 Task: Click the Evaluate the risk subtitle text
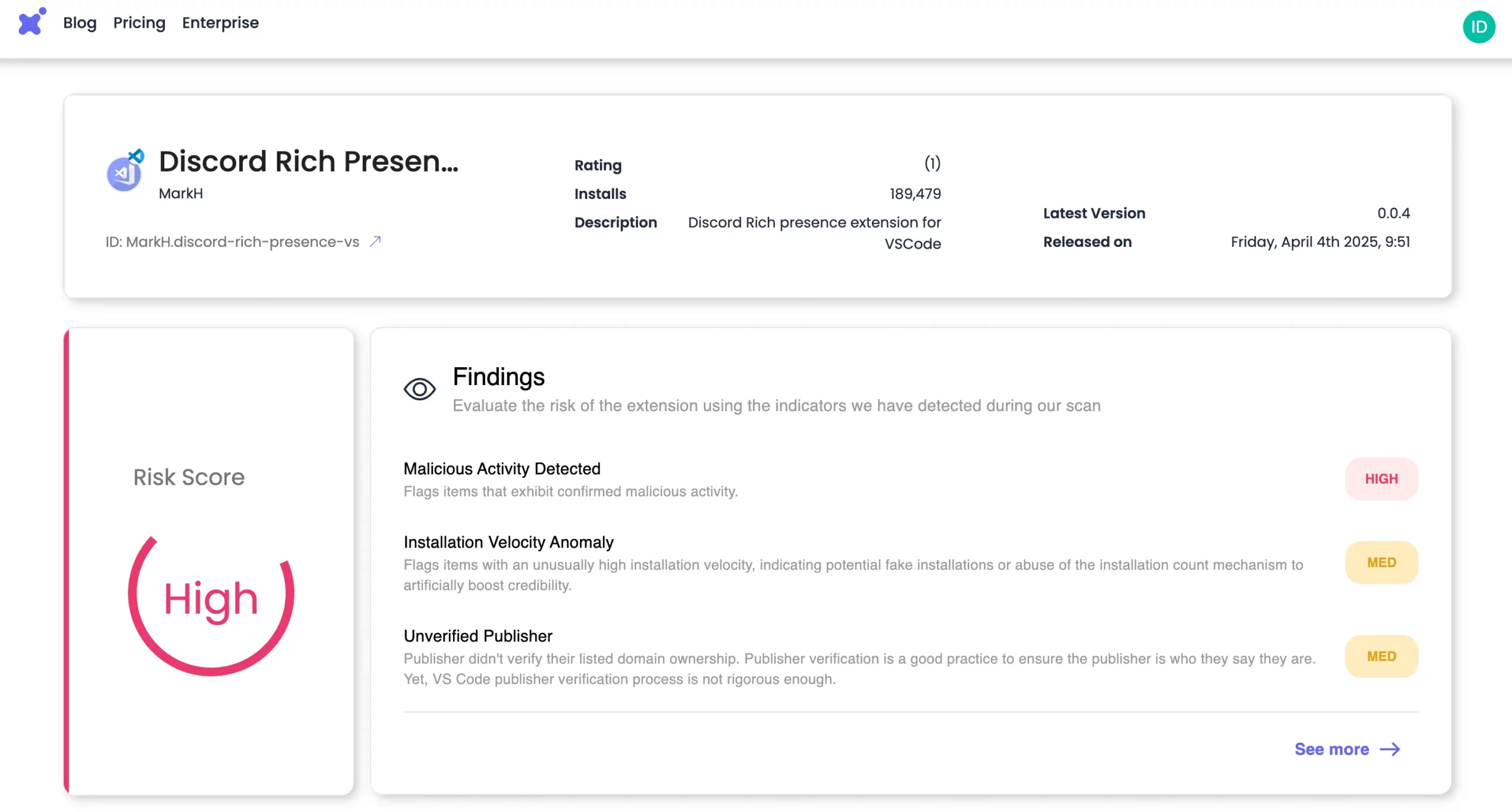click(777, 406)
